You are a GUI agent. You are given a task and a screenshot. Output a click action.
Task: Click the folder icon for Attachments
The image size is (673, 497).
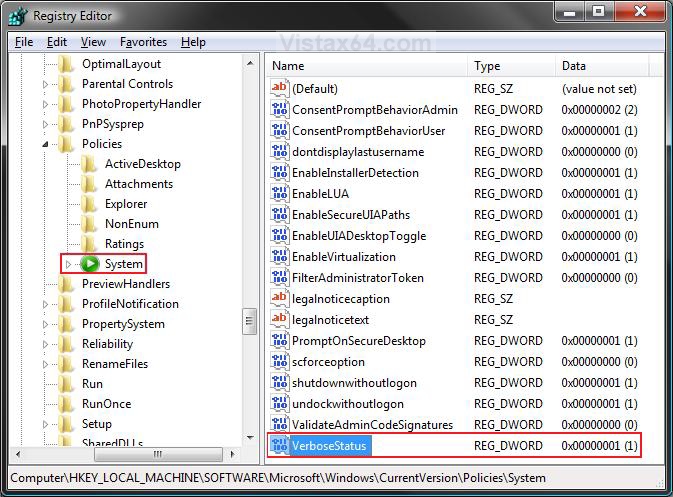(89, 184)
